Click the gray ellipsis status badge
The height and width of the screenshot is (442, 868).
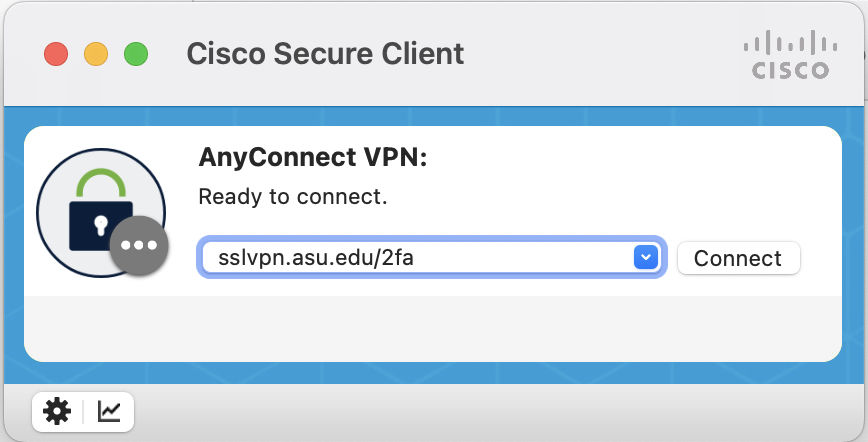coord(139,245)
